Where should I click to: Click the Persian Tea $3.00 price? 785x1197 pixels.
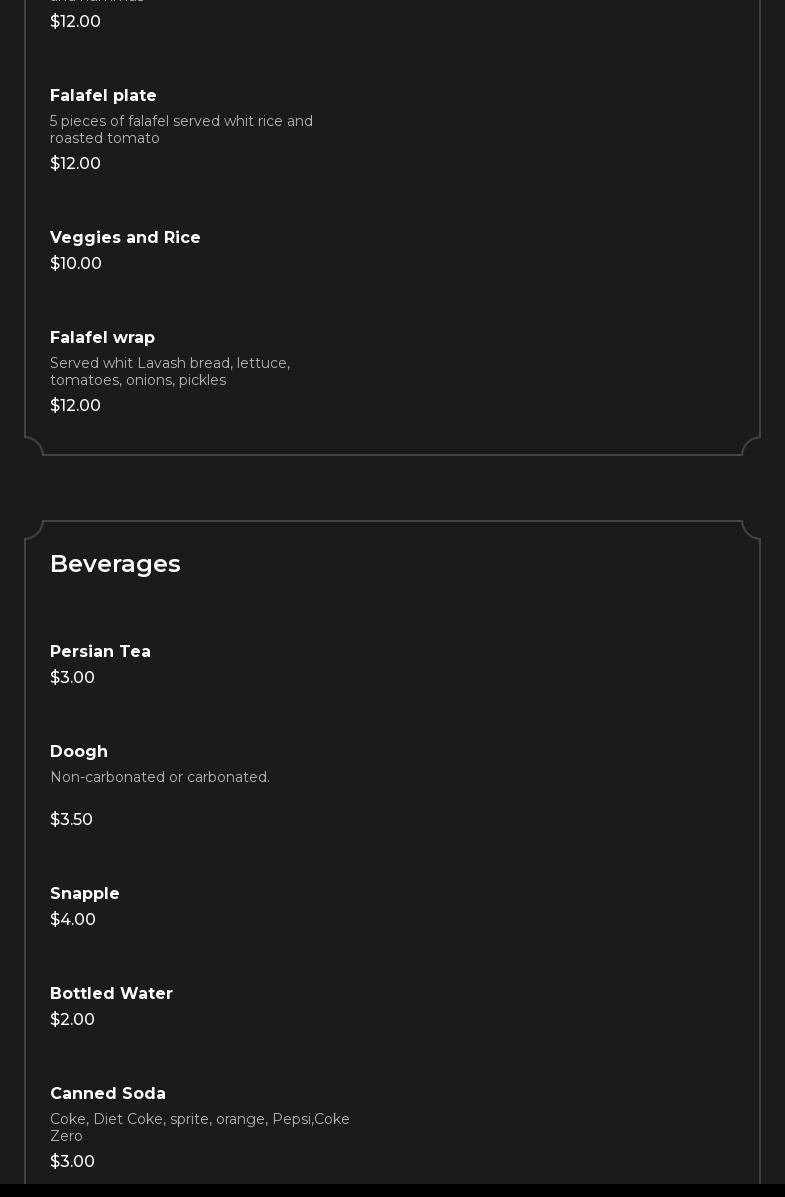tap(72, 678)
